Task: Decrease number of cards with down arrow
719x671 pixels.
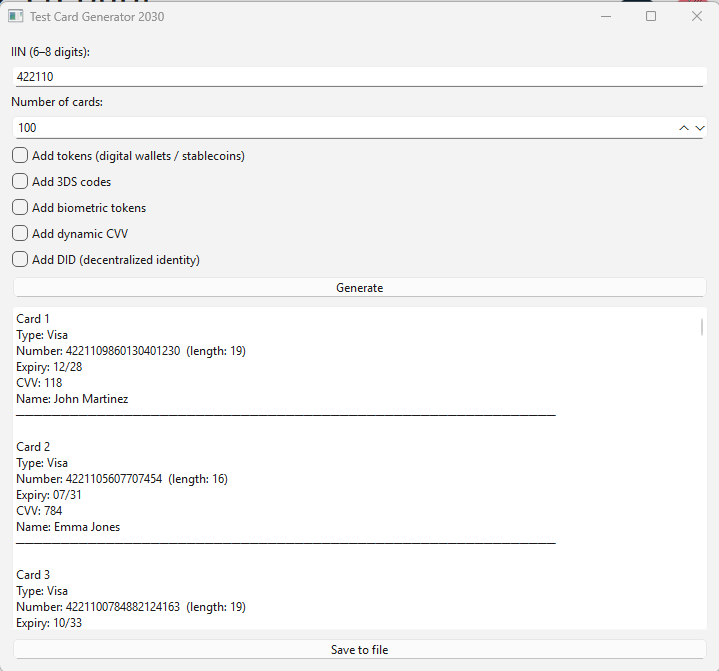Action: coord(700,128)
